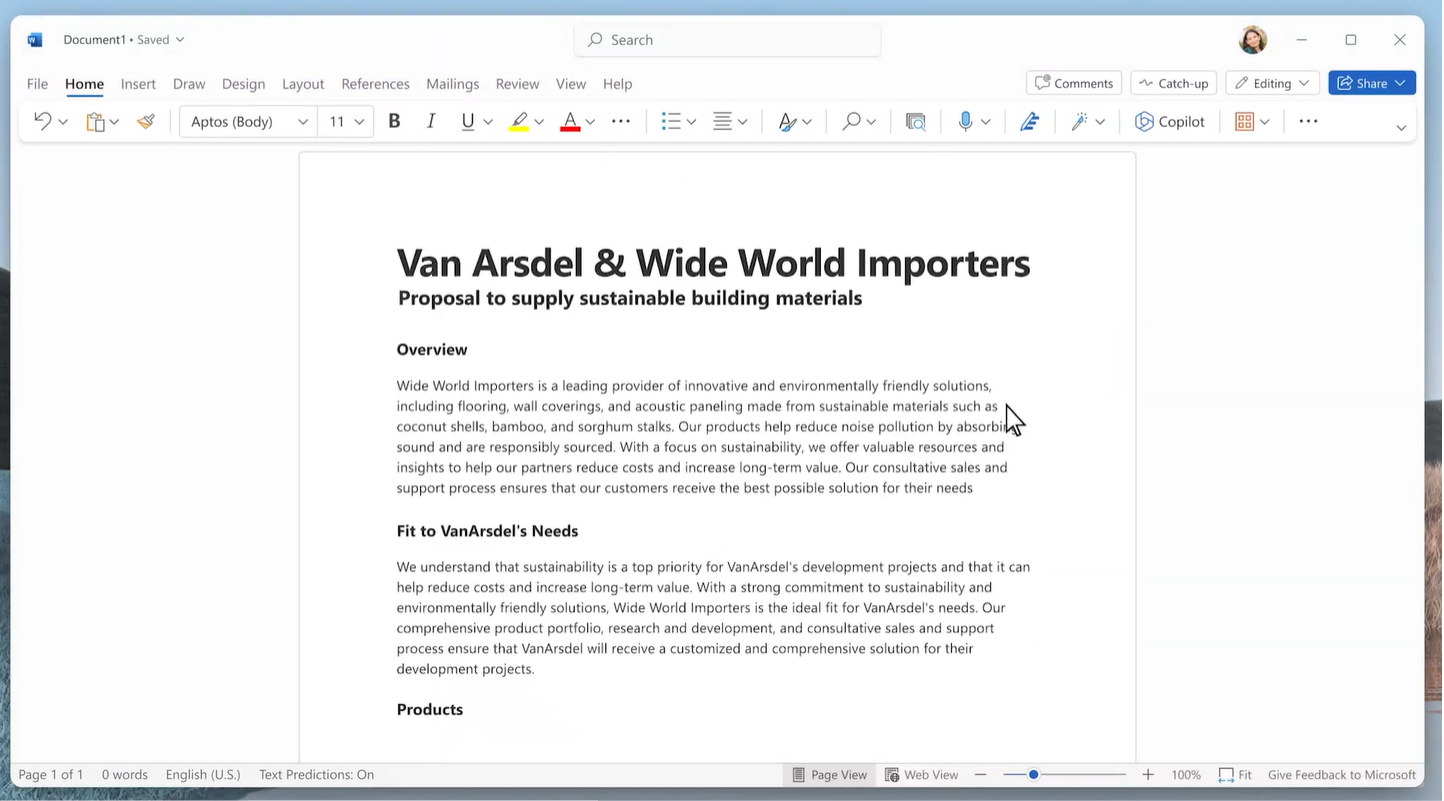The image size is (1444, 801).
Task: Click the Paste clipboard icon
Action: tap(95, 122)
